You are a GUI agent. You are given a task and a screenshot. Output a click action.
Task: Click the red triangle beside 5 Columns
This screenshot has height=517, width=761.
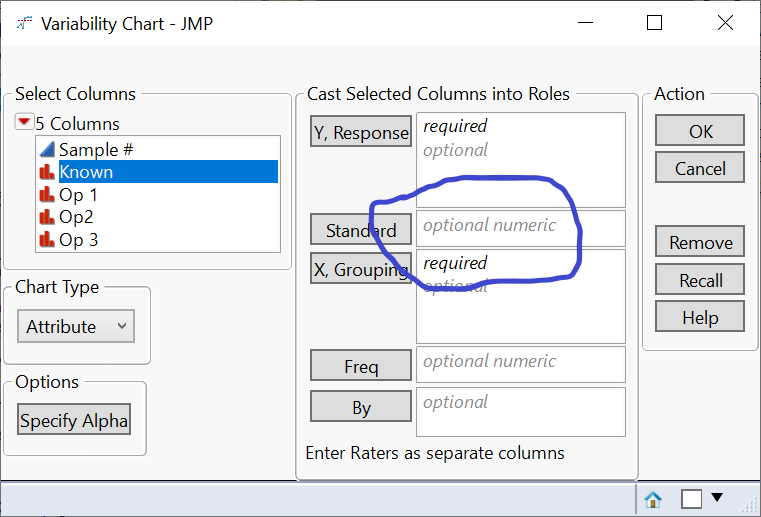24,123
